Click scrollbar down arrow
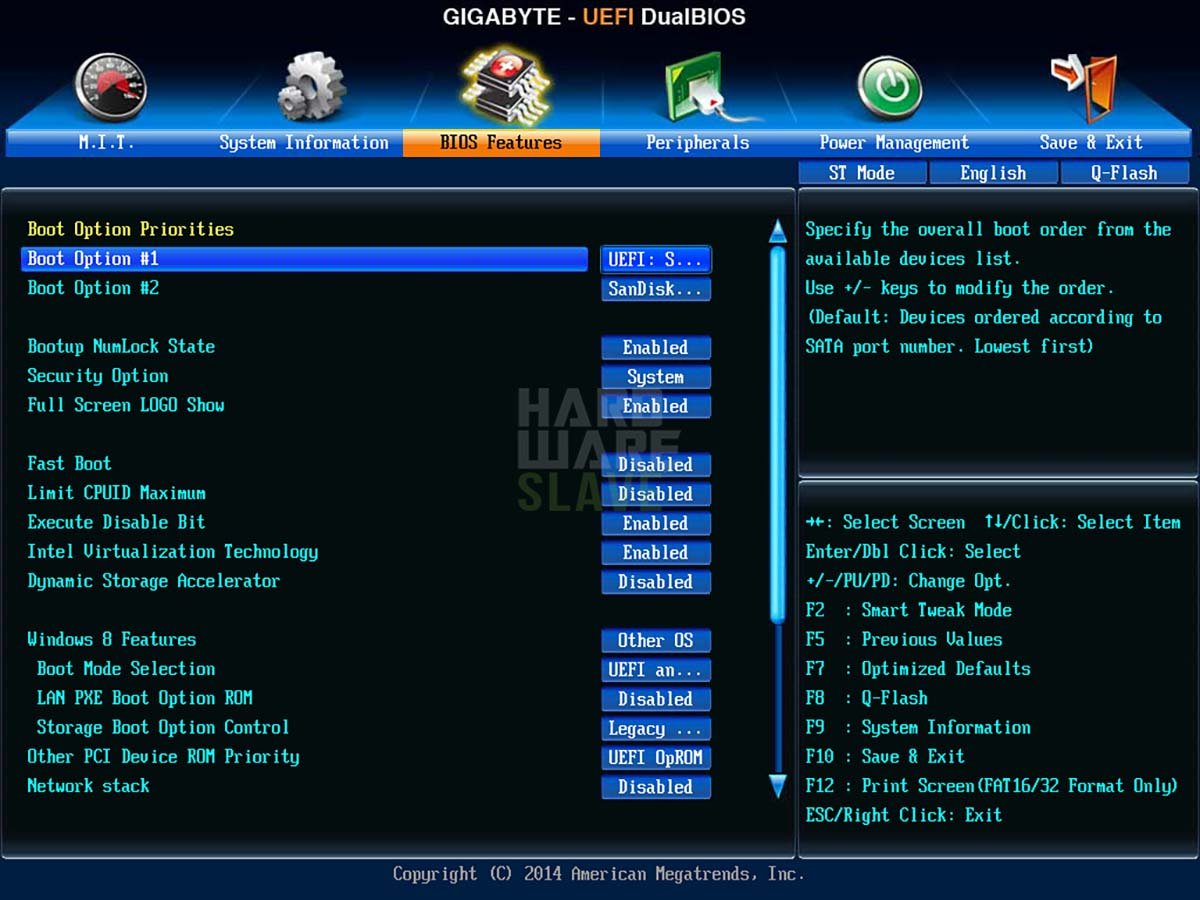The image size is (1200, 900). coord(778,785)
